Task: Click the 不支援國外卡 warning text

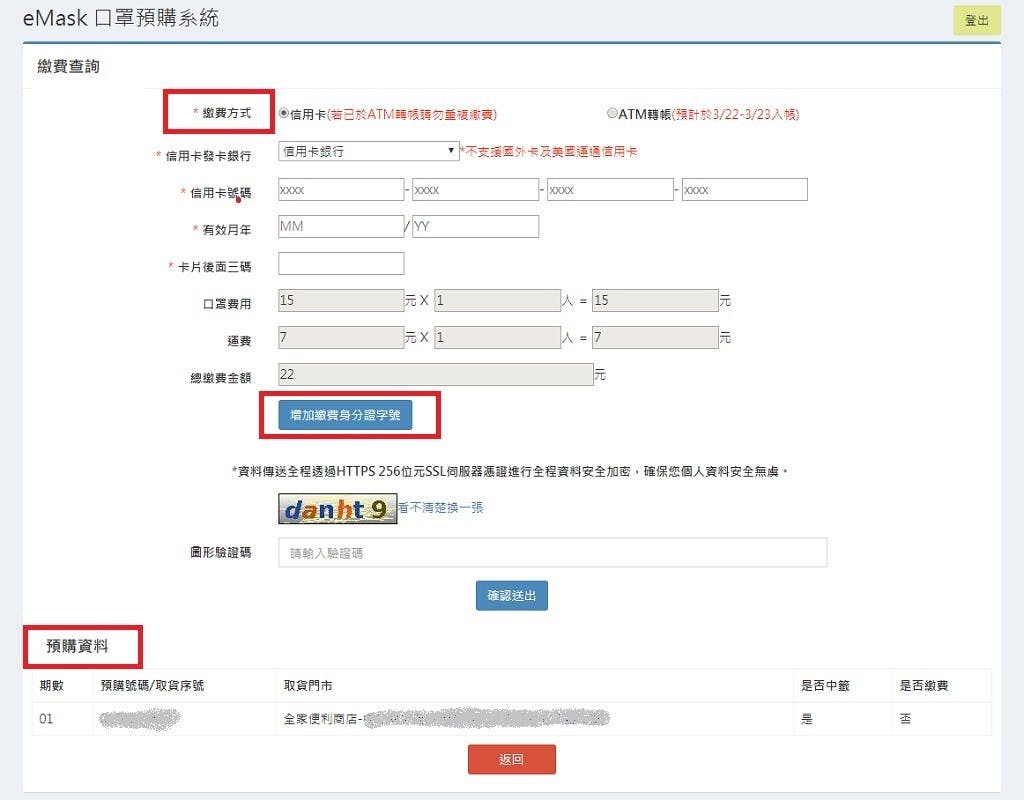Action: pyautogui.click(x=549, y=152)
